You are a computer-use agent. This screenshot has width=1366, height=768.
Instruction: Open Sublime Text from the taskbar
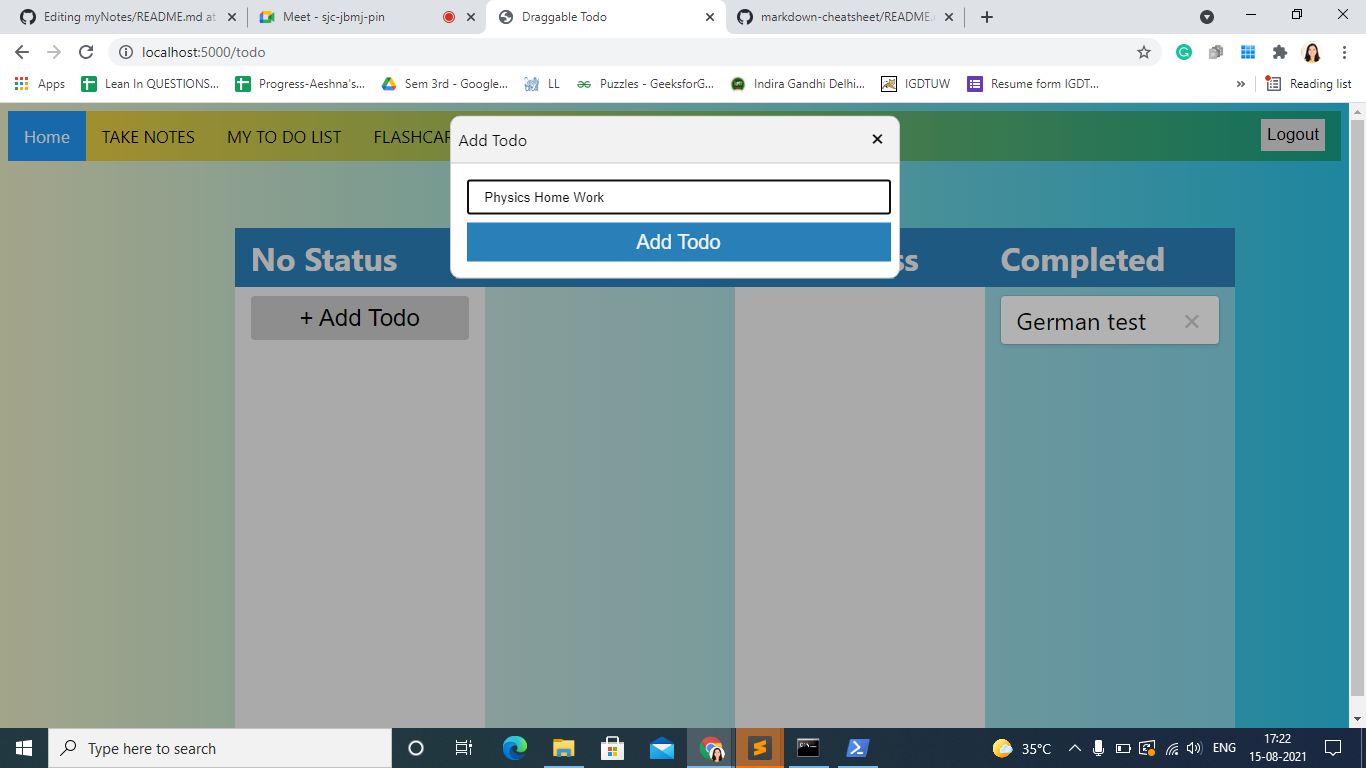click(760, 748)
